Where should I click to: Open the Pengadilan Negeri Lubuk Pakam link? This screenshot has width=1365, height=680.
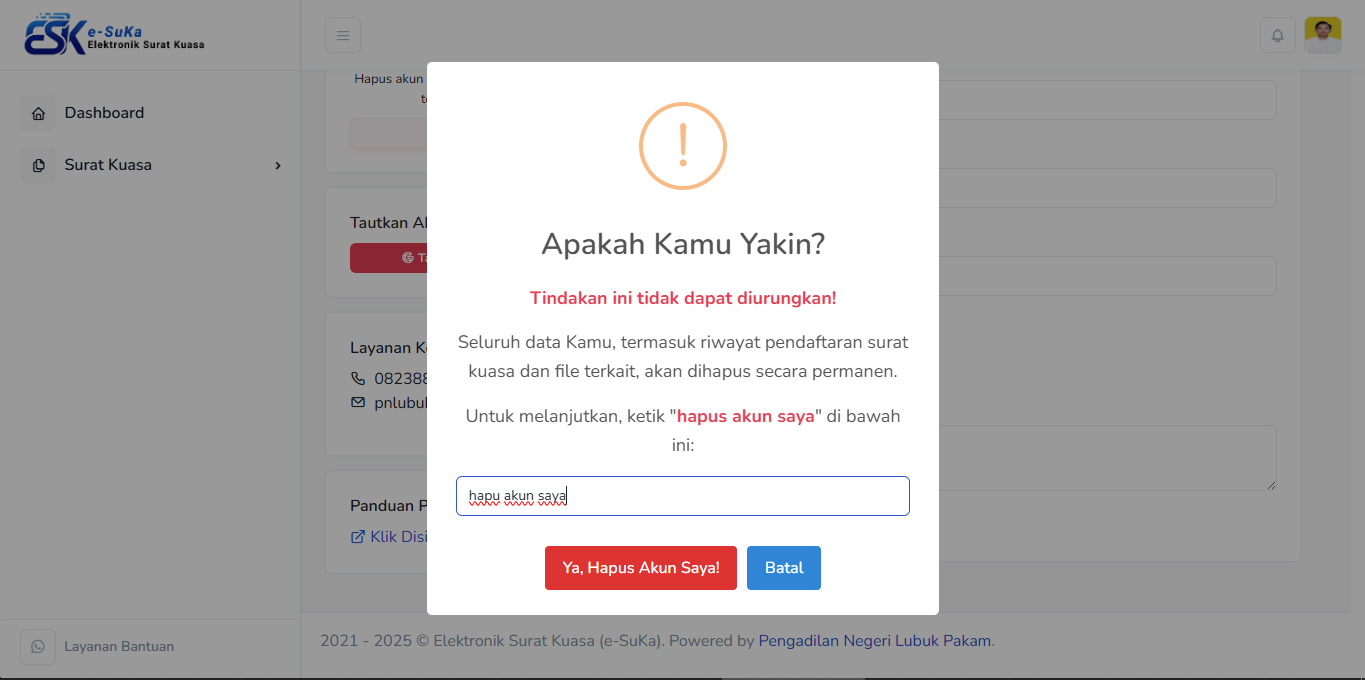point(874,641)
